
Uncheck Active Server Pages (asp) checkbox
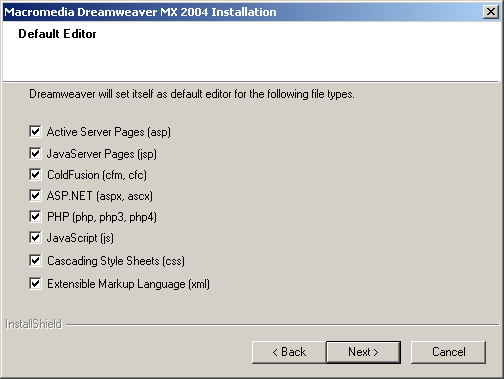point(35,132)
